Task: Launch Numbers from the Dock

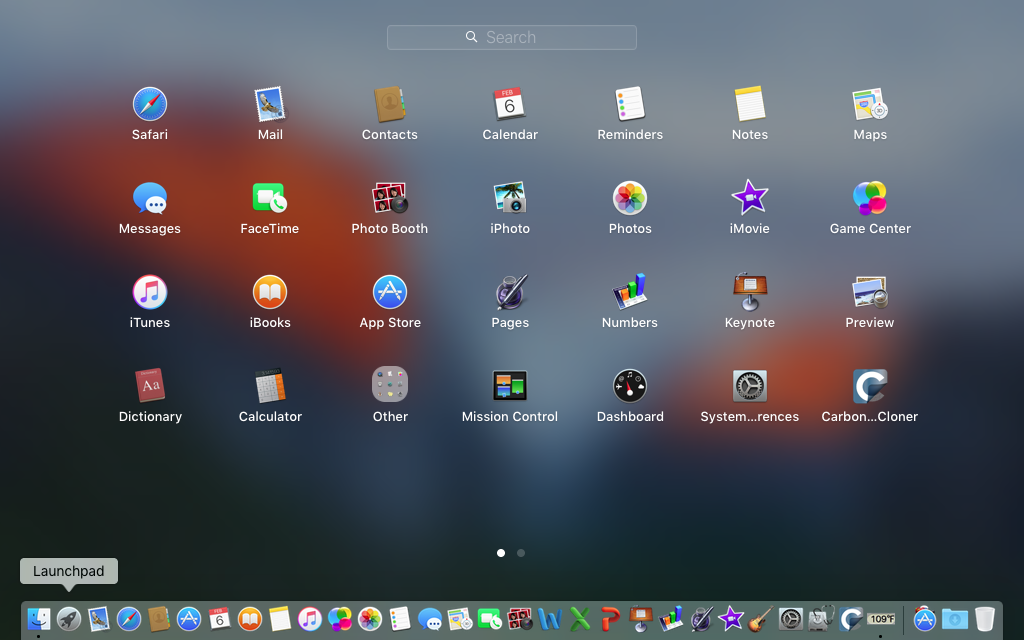Action: 671,619
